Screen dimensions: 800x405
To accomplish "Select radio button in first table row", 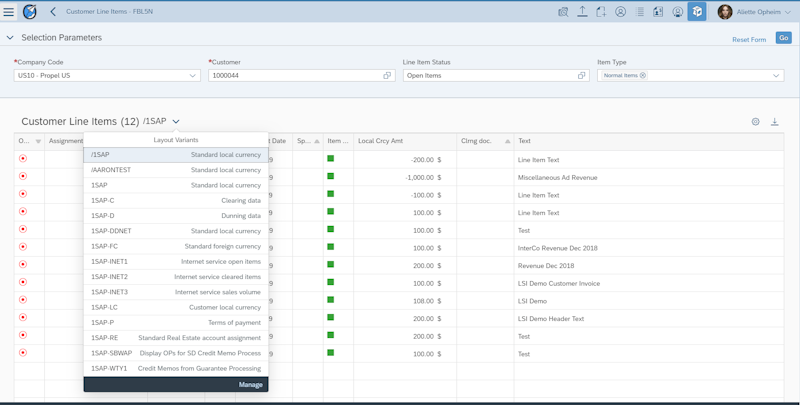I will [23, 159].
